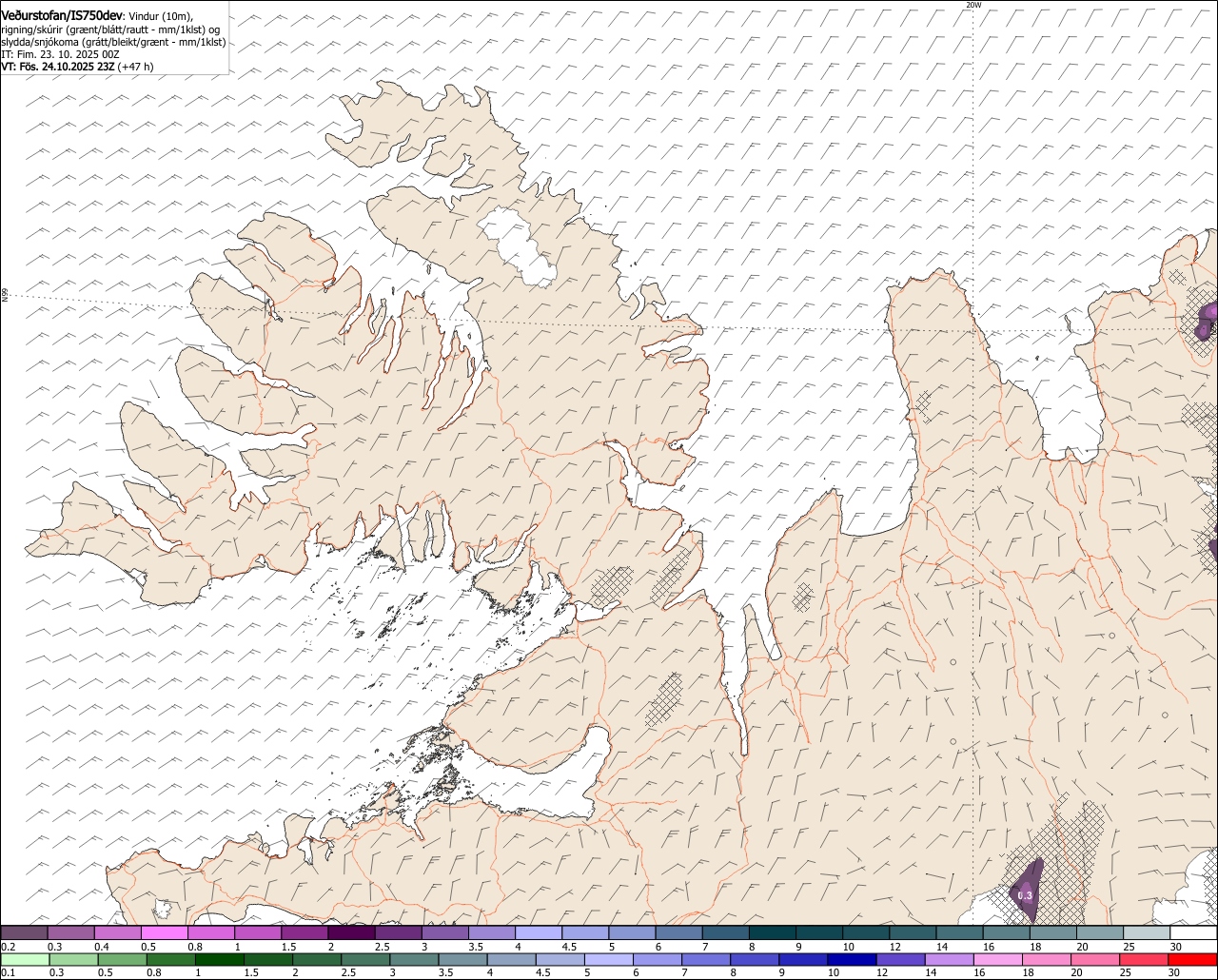Click bottom legend swatch between 3 and 3.5

pos(415,960)
